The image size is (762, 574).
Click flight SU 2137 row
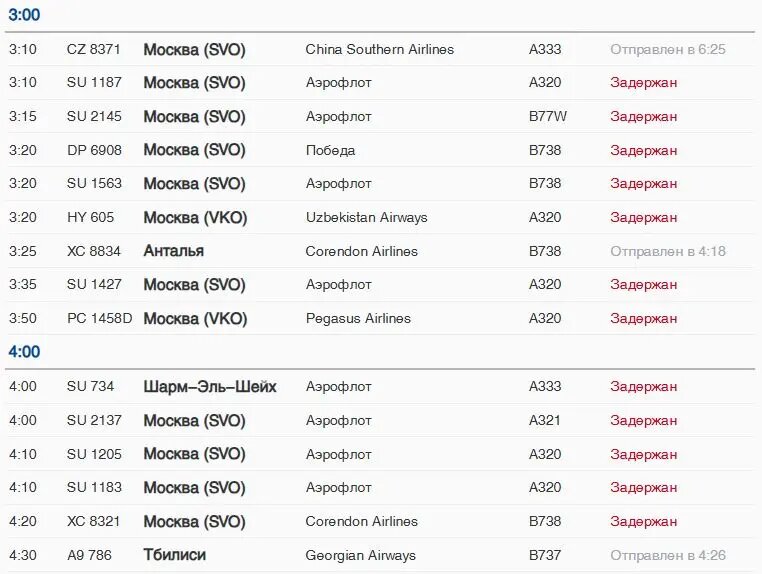click(x=94, y=421)
